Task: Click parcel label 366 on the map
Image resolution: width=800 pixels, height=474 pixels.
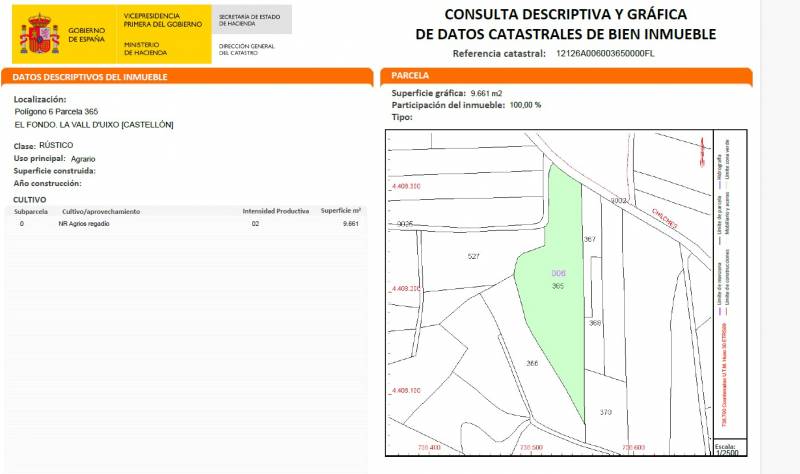Action: tap(532, 364)
